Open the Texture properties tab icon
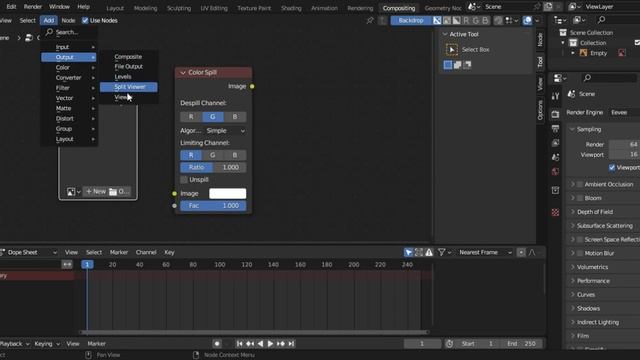This screenshot has width=640, height=360. click(555, 212)
